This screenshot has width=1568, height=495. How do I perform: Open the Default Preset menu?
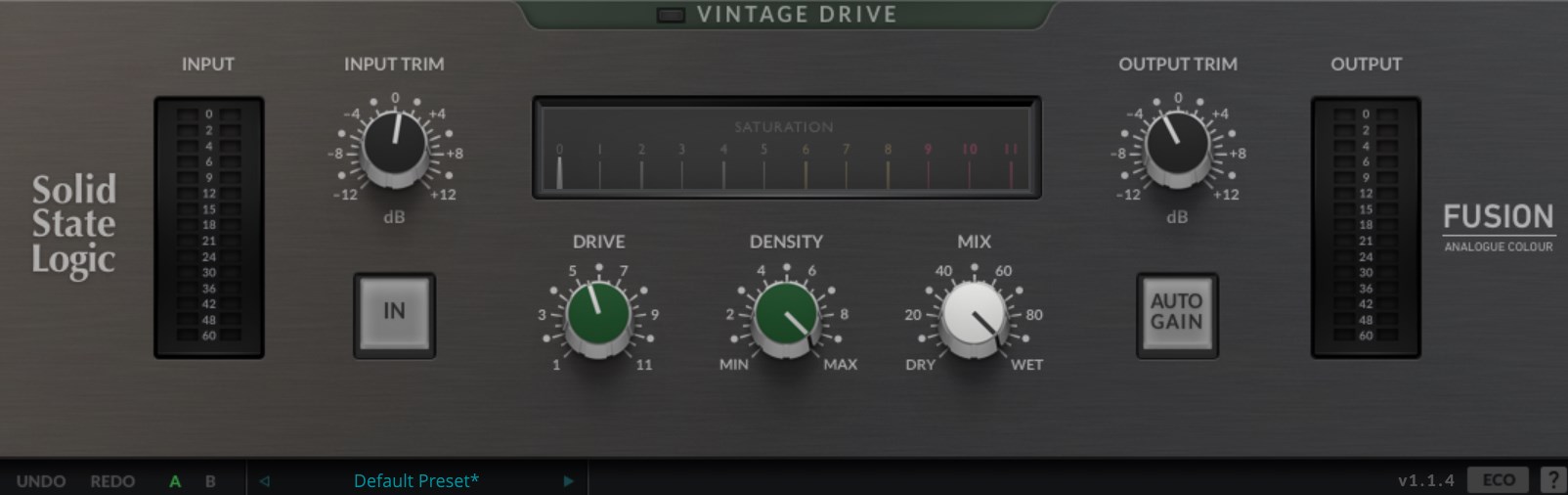coord(415,481)
